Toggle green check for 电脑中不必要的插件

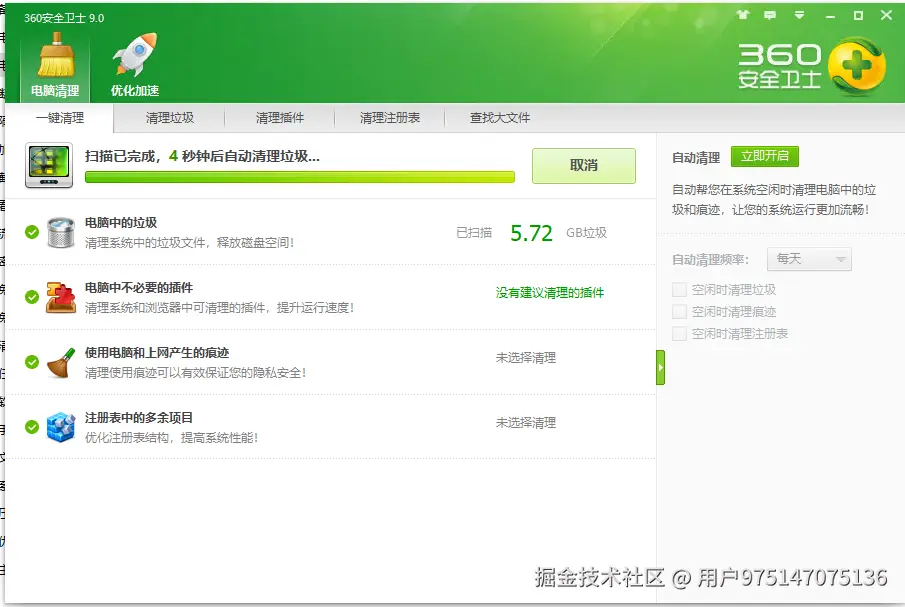(32, 297)
